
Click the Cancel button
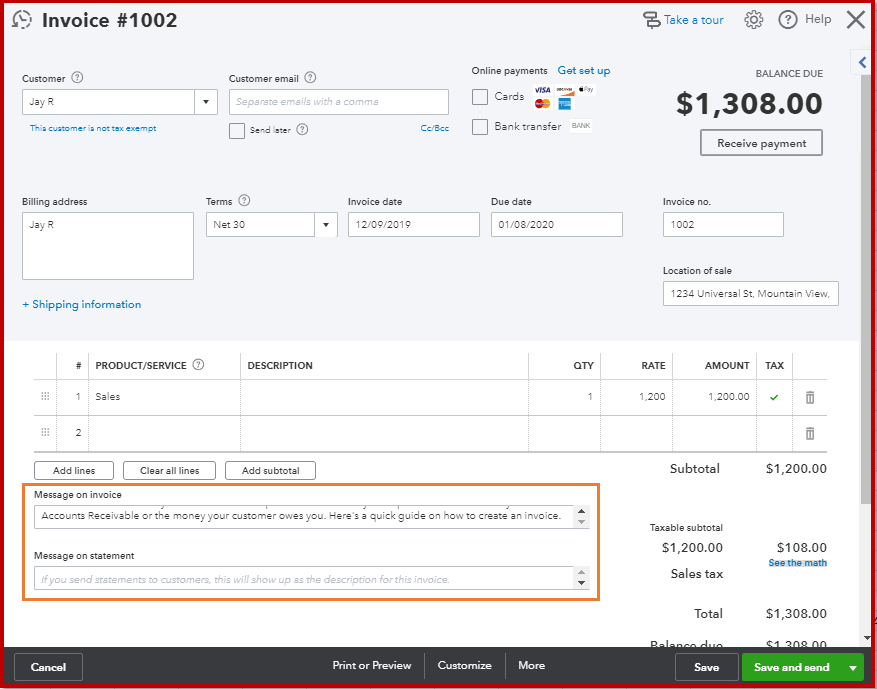(x=48, y=667)
